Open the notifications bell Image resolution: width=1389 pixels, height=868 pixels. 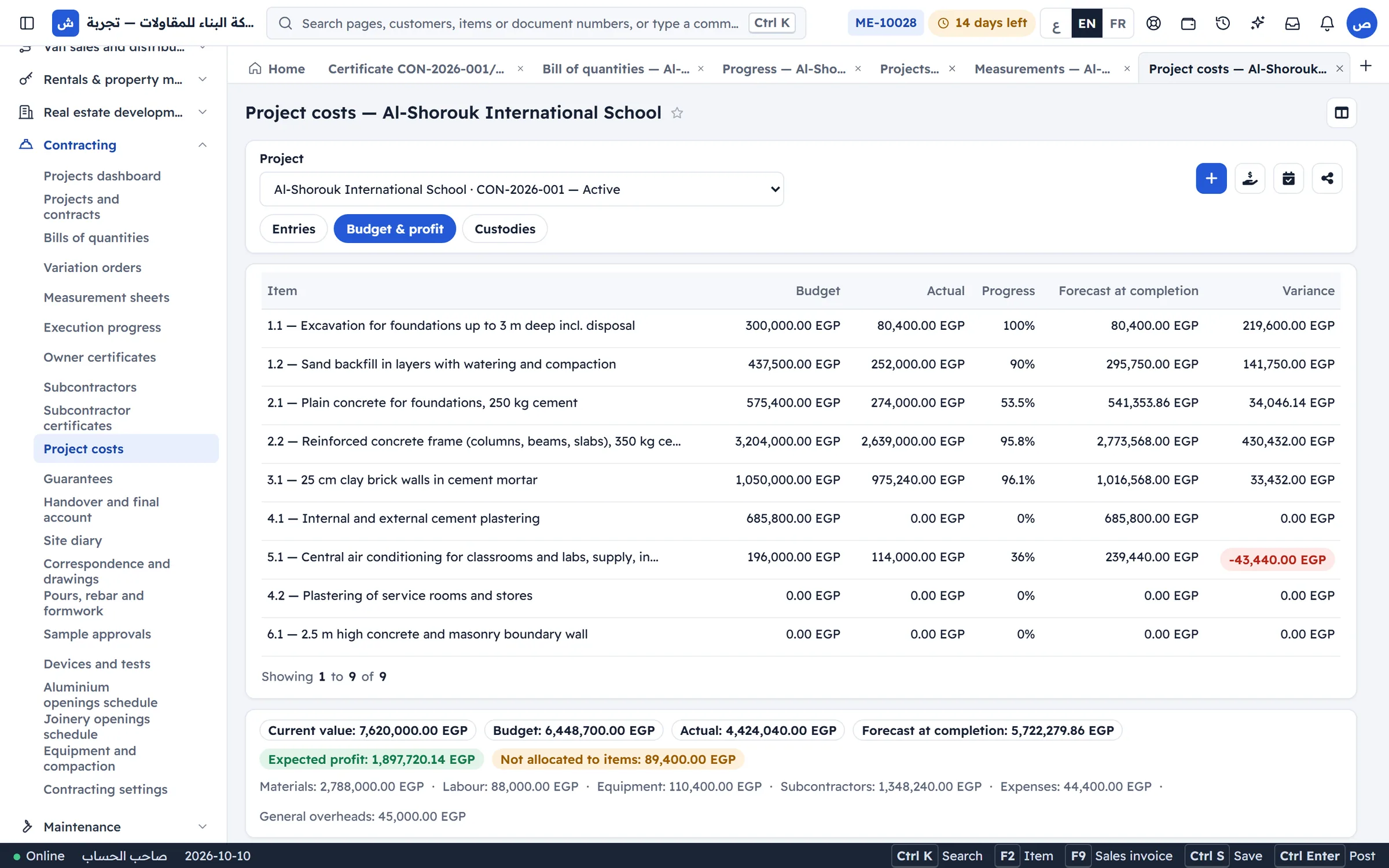[1327, 23]
